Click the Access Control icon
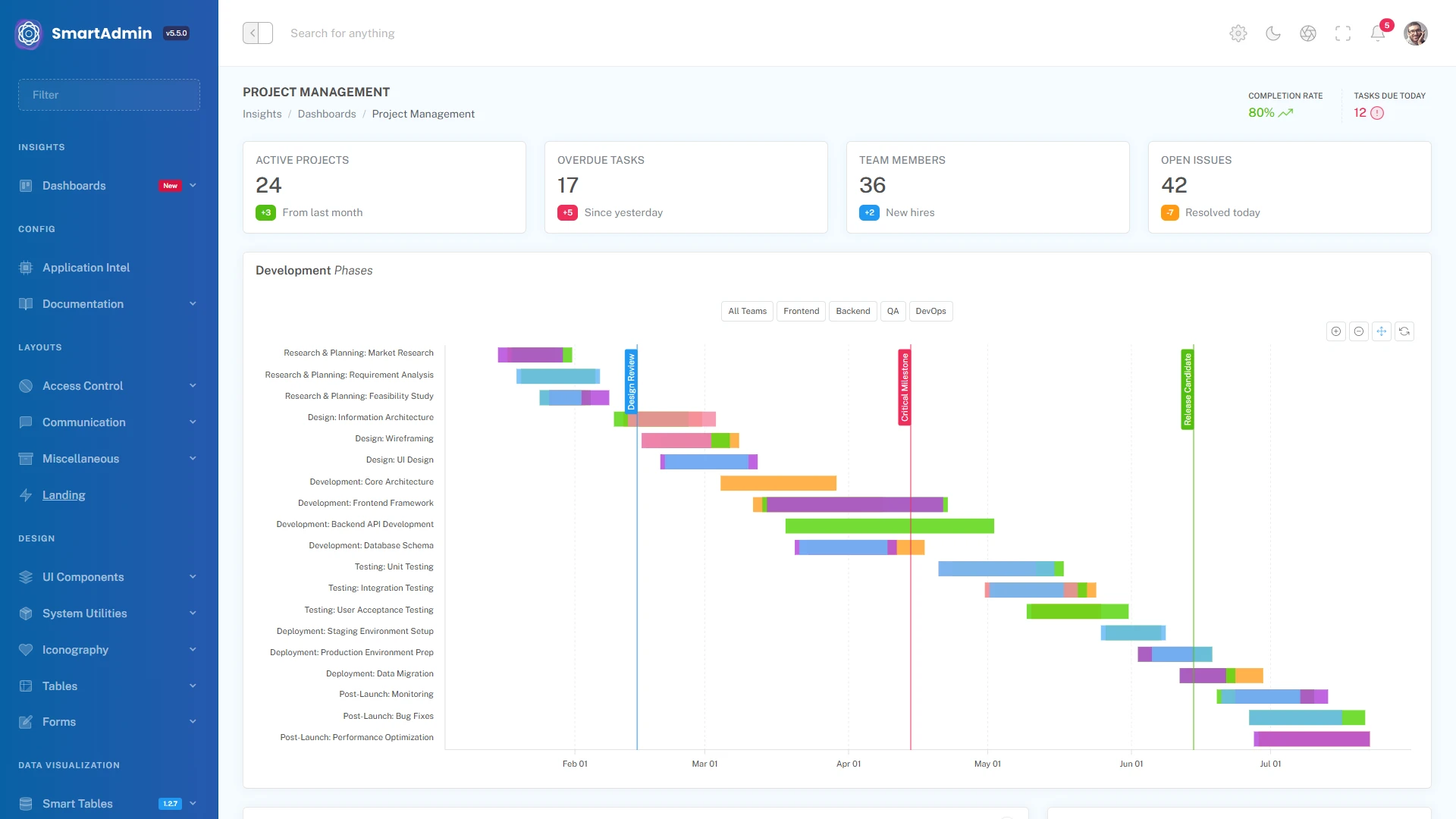 pos(26,386)
